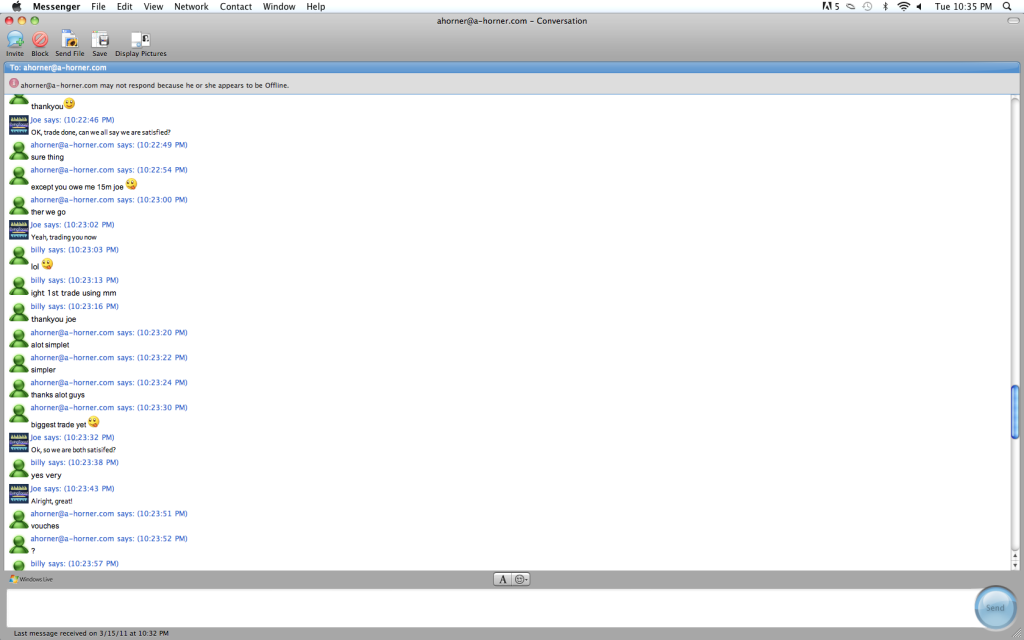The width and height of the screenshot is (1024, 640).
Task: Save the conversation with Save icon
Action: pyautogui.click(x=99, y=43)
